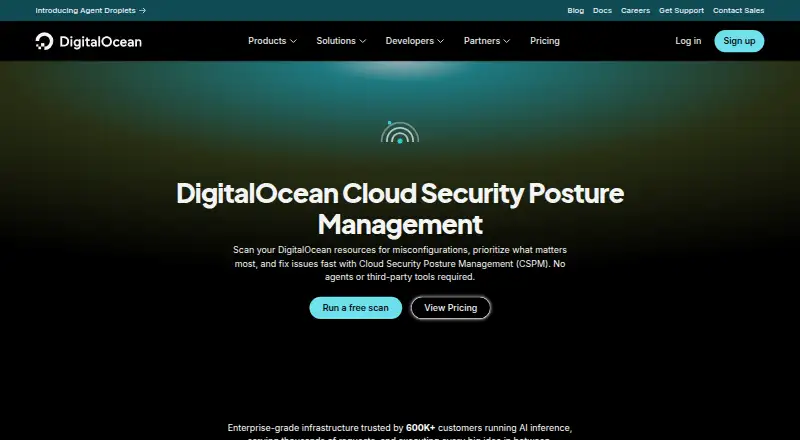This screenshot has width=800, height=440.
Task: Expand the Partners menu
Action: click(487, 41)
